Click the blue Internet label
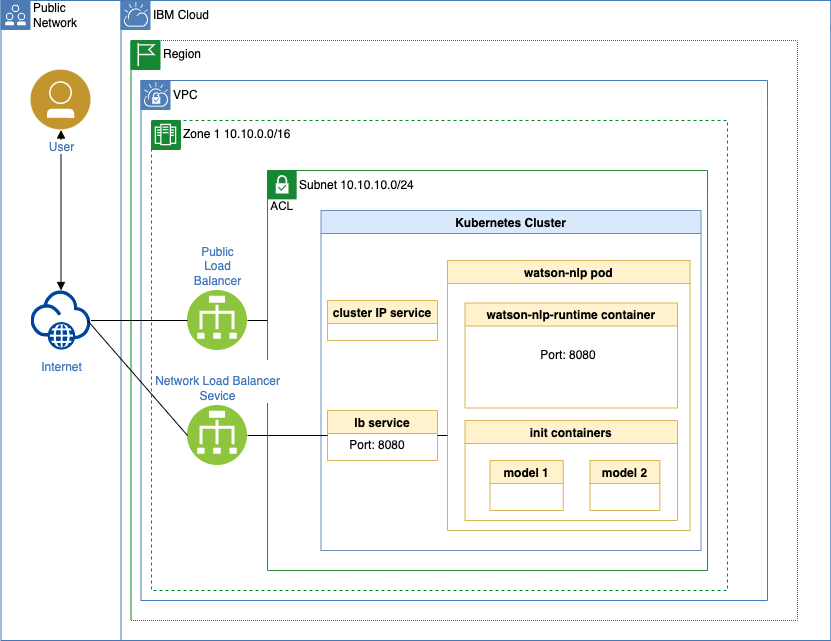This screenshot has height=641, width=831. click(x=61, y=367)
